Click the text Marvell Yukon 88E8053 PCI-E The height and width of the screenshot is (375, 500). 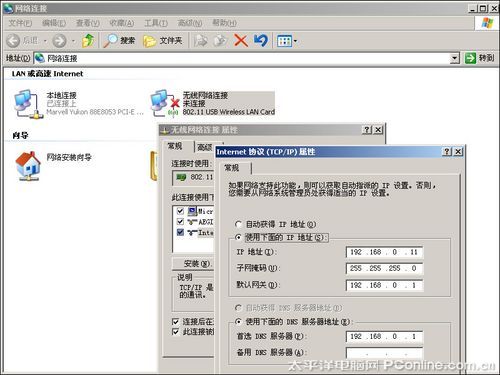[95, 112]
